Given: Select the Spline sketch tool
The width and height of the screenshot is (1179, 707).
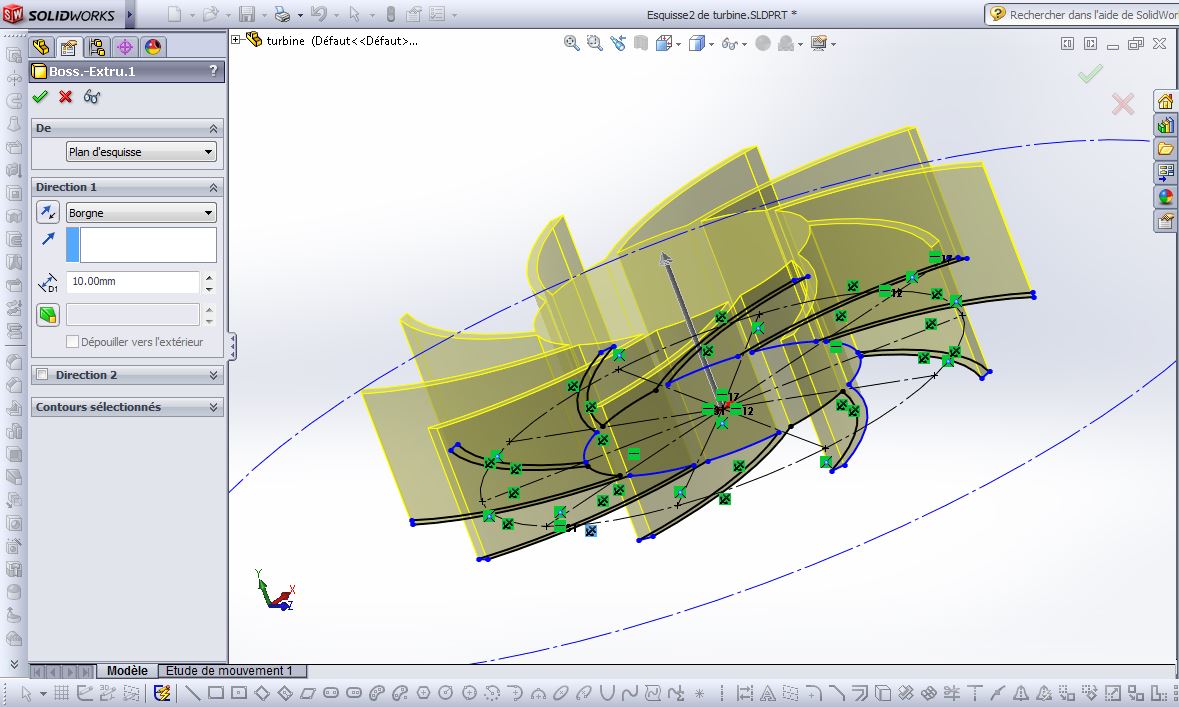Looking at the screenshot, I should click(630, 693).
